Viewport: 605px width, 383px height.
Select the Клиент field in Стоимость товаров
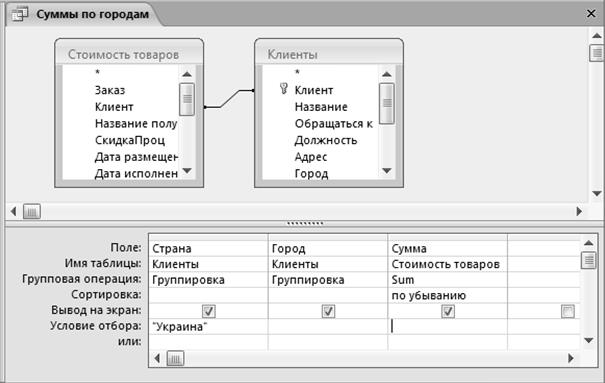(x=114, y=107)
